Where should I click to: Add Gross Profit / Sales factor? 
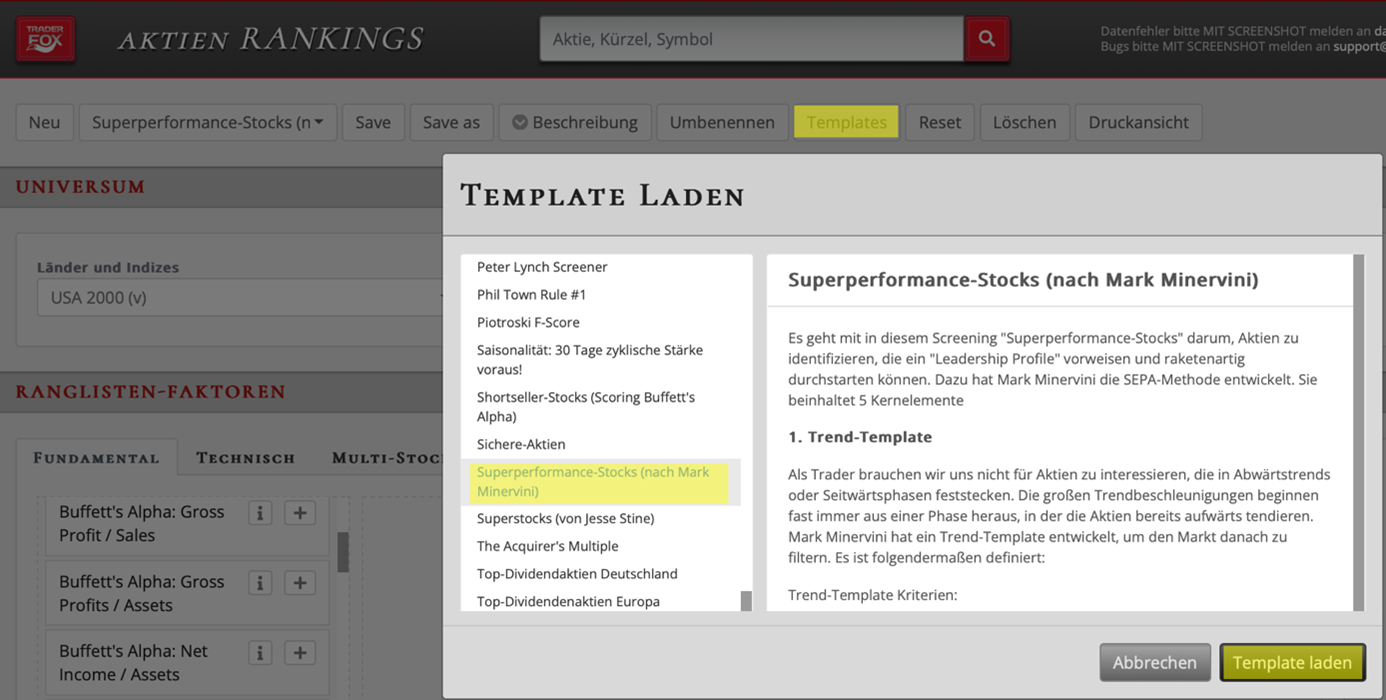pos(300,513)
